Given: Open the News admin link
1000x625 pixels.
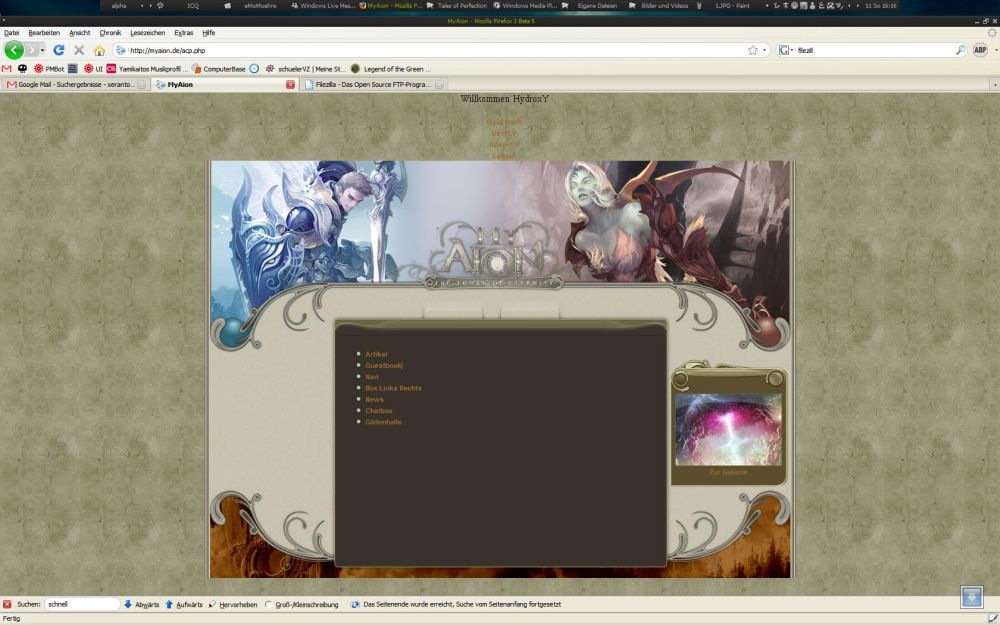Looking at the screenshot, I should tap(374, 399).
